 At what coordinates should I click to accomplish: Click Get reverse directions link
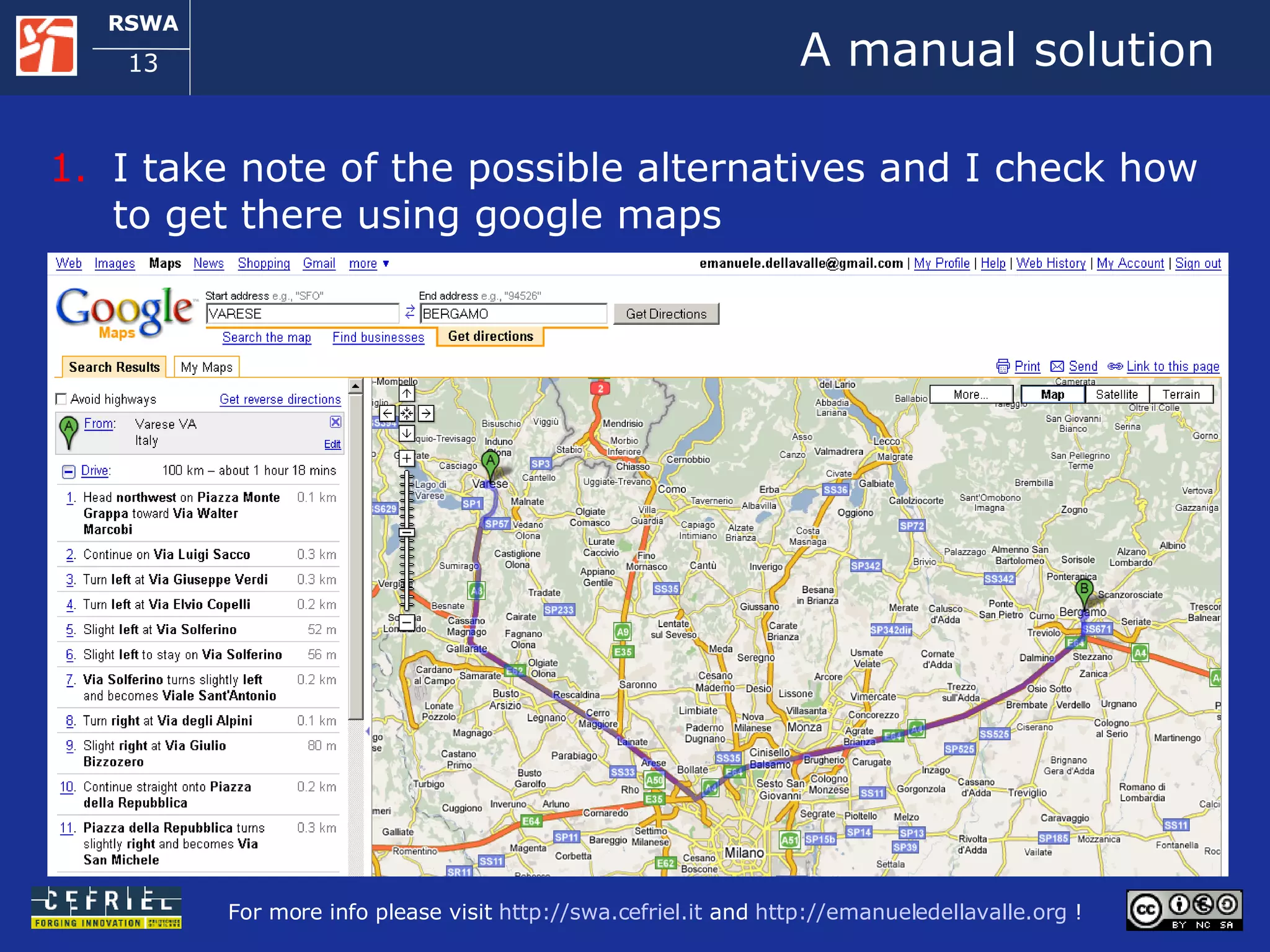tap(280, 399)
